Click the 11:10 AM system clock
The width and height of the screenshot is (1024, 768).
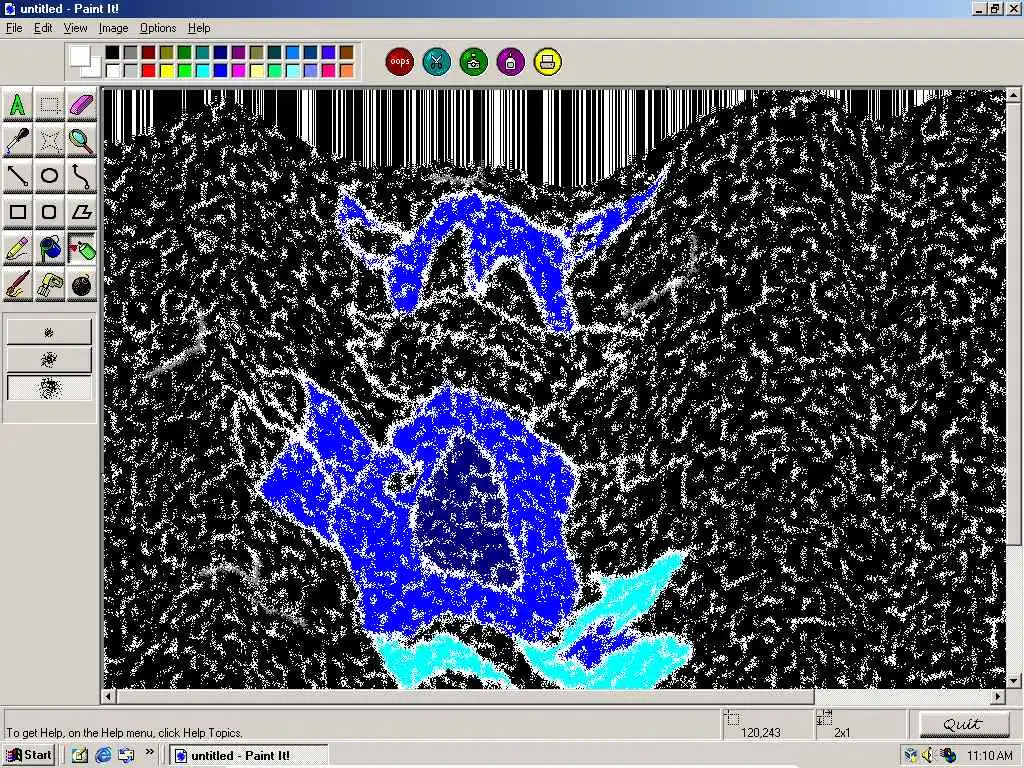pos(989,756)
